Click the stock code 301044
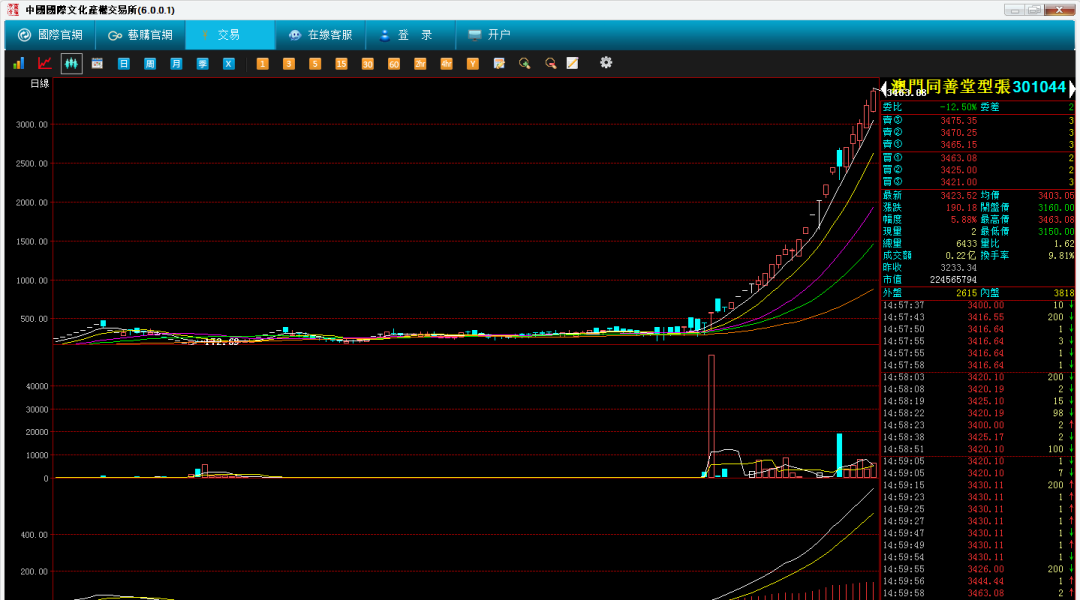 (1039, 87)
